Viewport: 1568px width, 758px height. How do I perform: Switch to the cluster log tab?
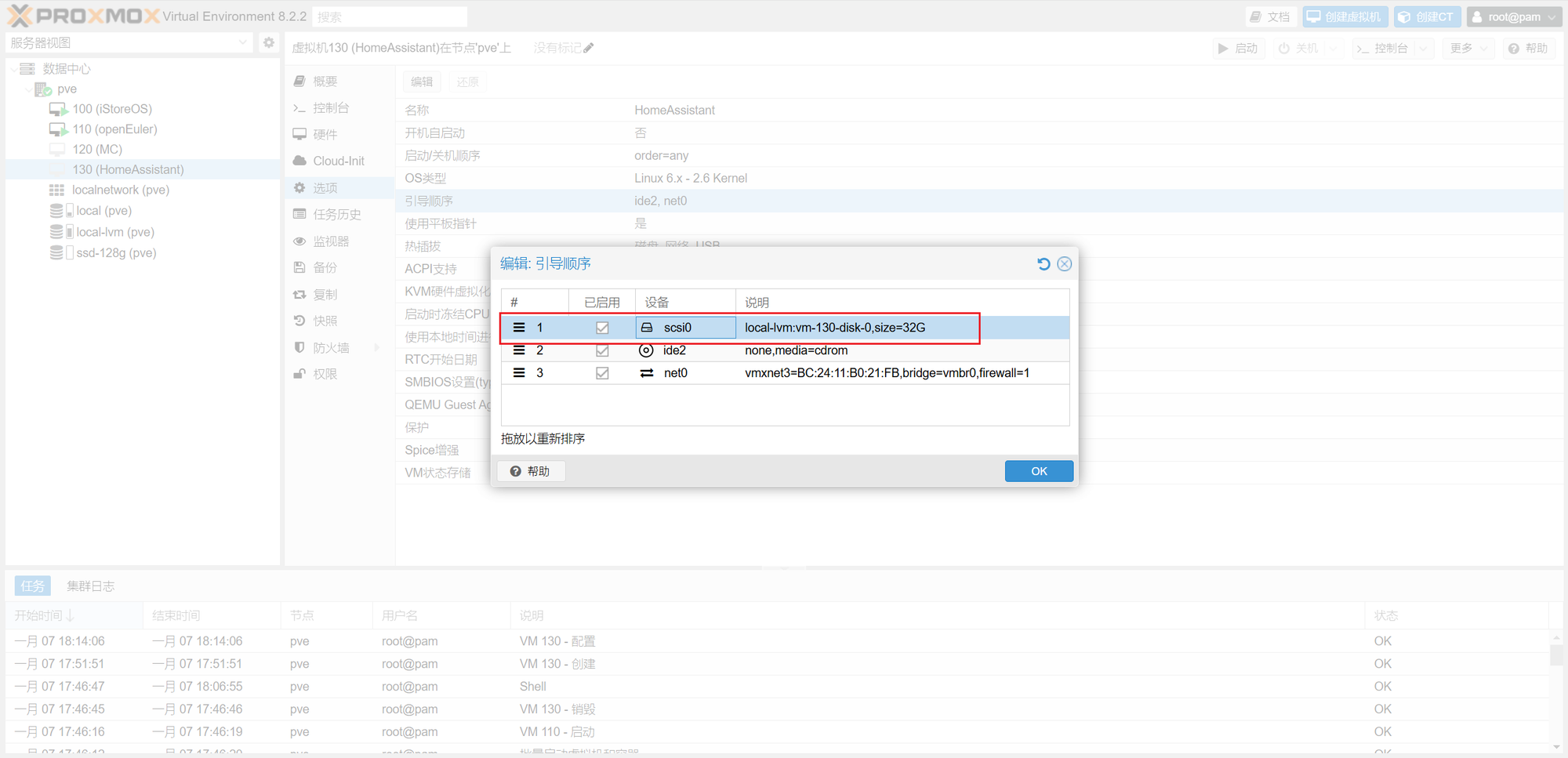click(90, 586)
